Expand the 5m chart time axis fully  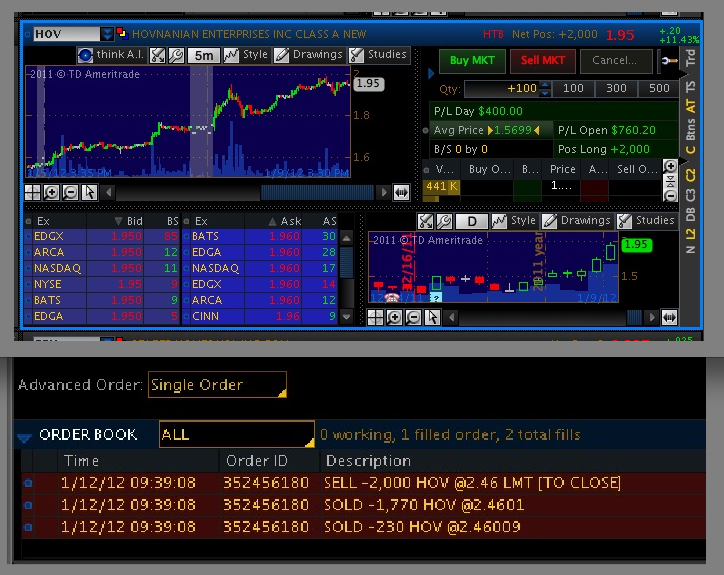coord(401,192)
